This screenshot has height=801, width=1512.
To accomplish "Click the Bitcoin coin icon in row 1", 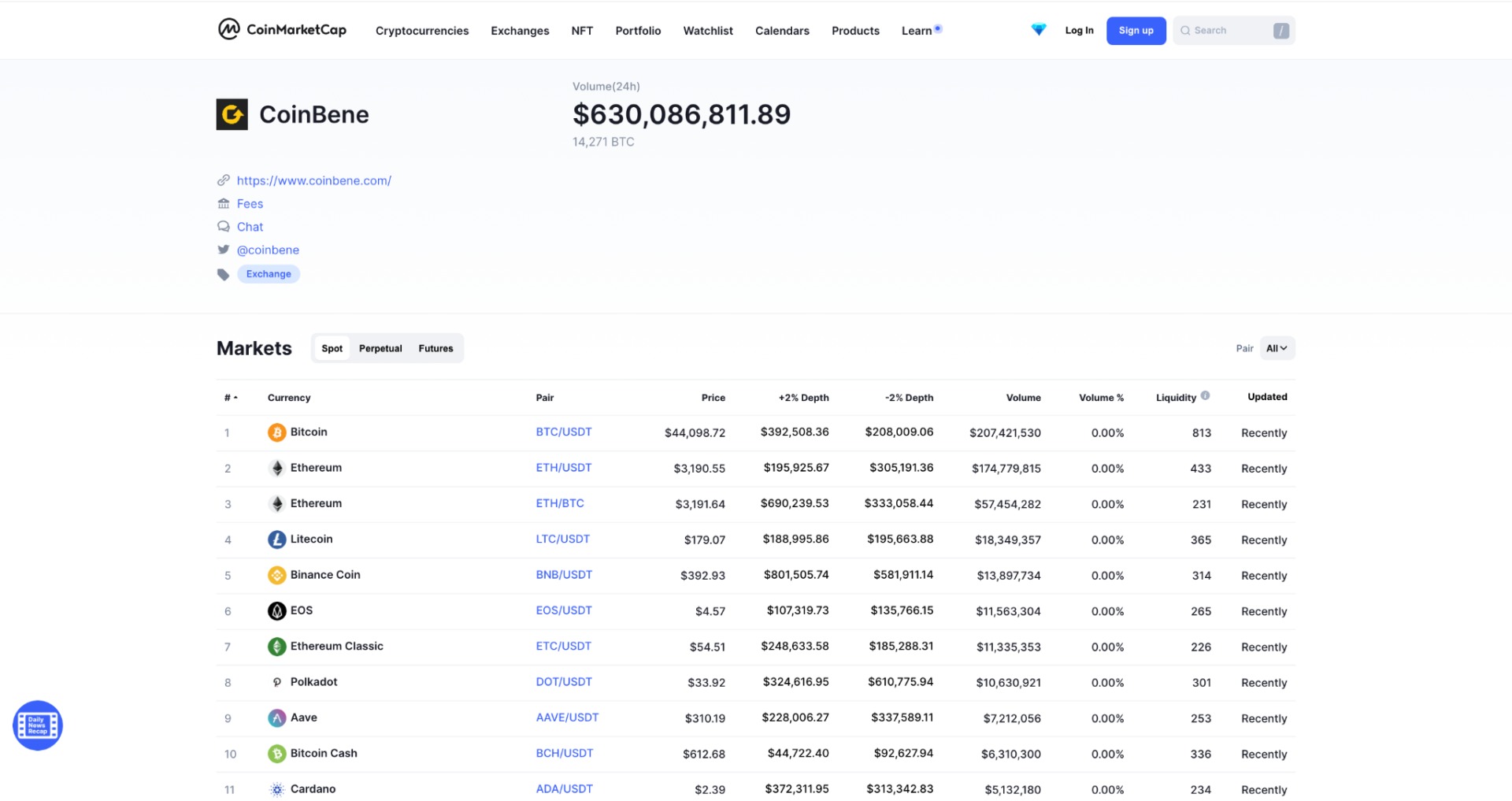I will [276, 432].
